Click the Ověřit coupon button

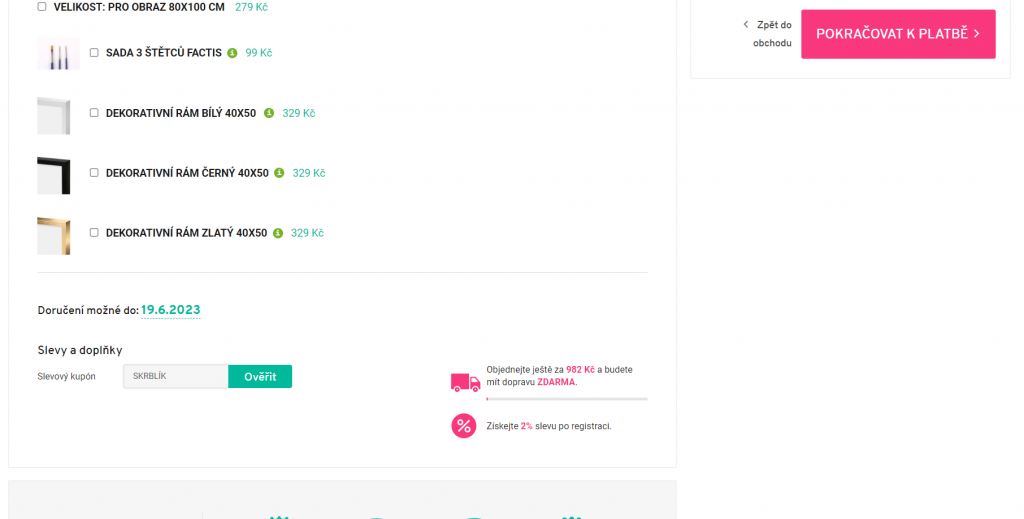(x=260, y=377)
